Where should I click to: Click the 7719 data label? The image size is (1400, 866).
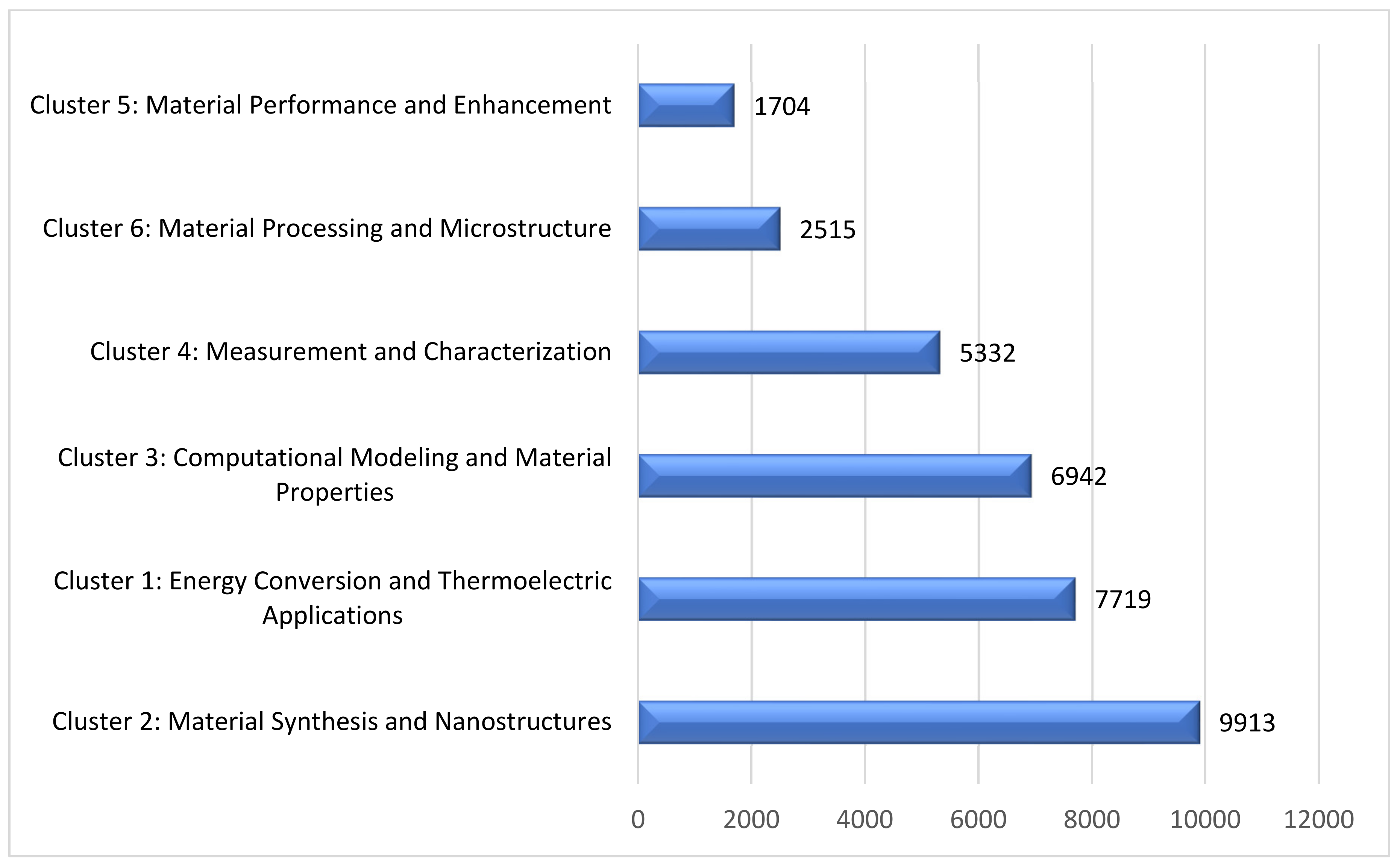(x=1123, y=600)
